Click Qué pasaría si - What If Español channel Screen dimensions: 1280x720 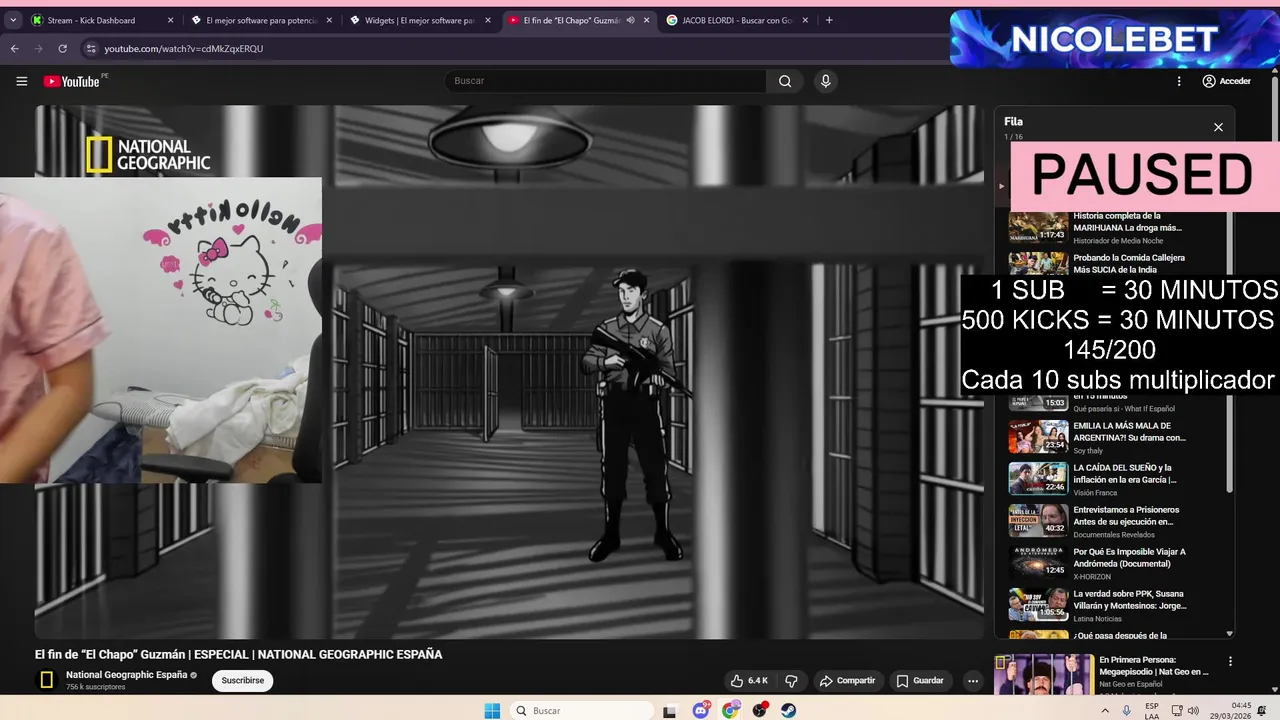(x=1124, y=409)
